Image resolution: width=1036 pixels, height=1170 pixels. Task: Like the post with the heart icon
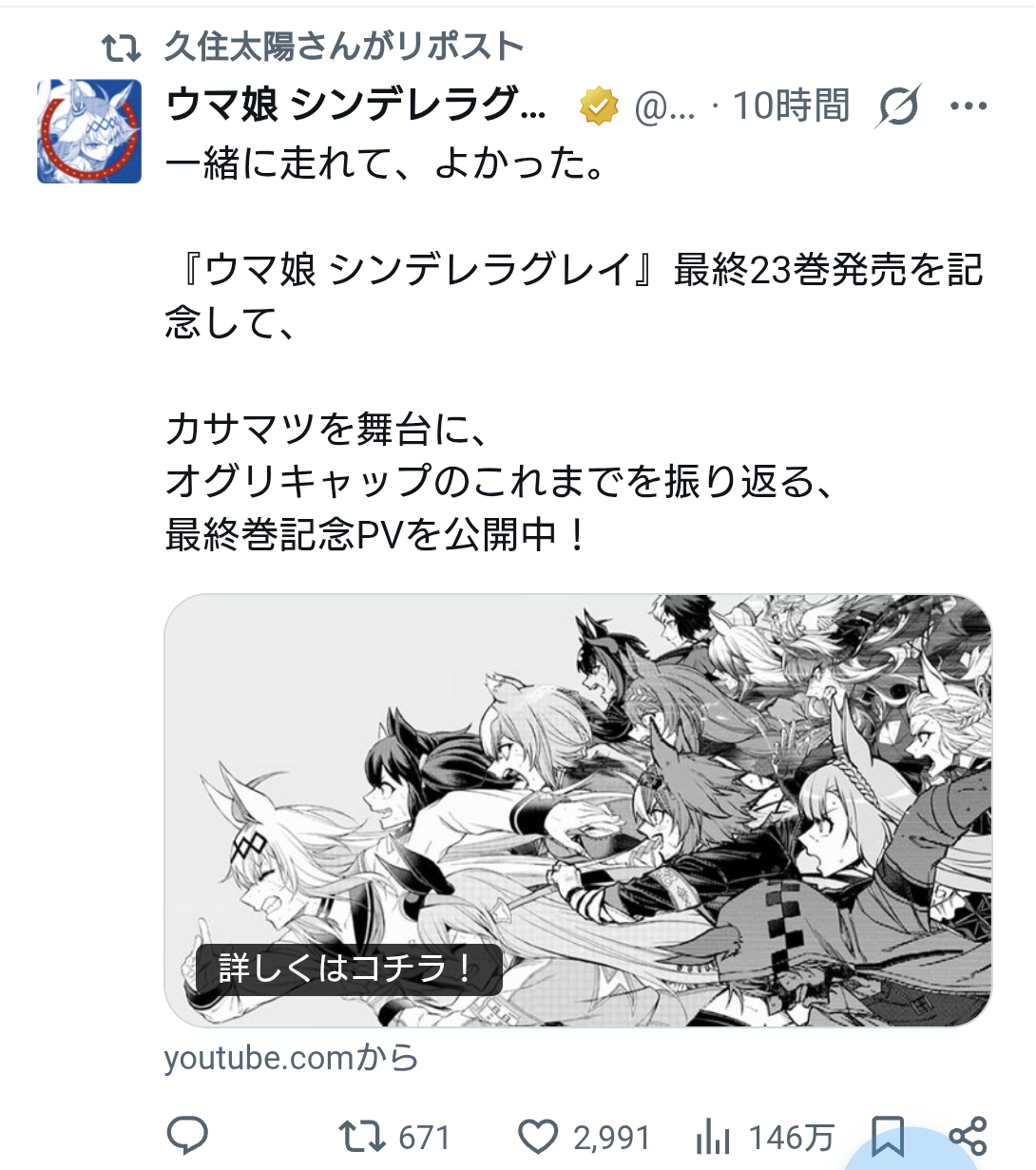538,1136
